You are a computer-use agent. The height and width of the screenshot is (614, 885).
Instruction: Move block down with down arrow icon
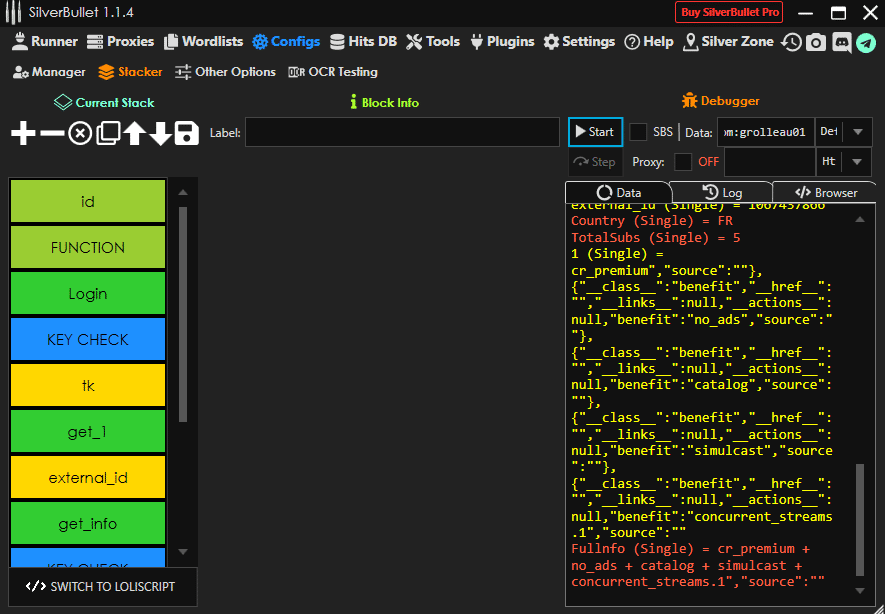[x=160, y=133]
